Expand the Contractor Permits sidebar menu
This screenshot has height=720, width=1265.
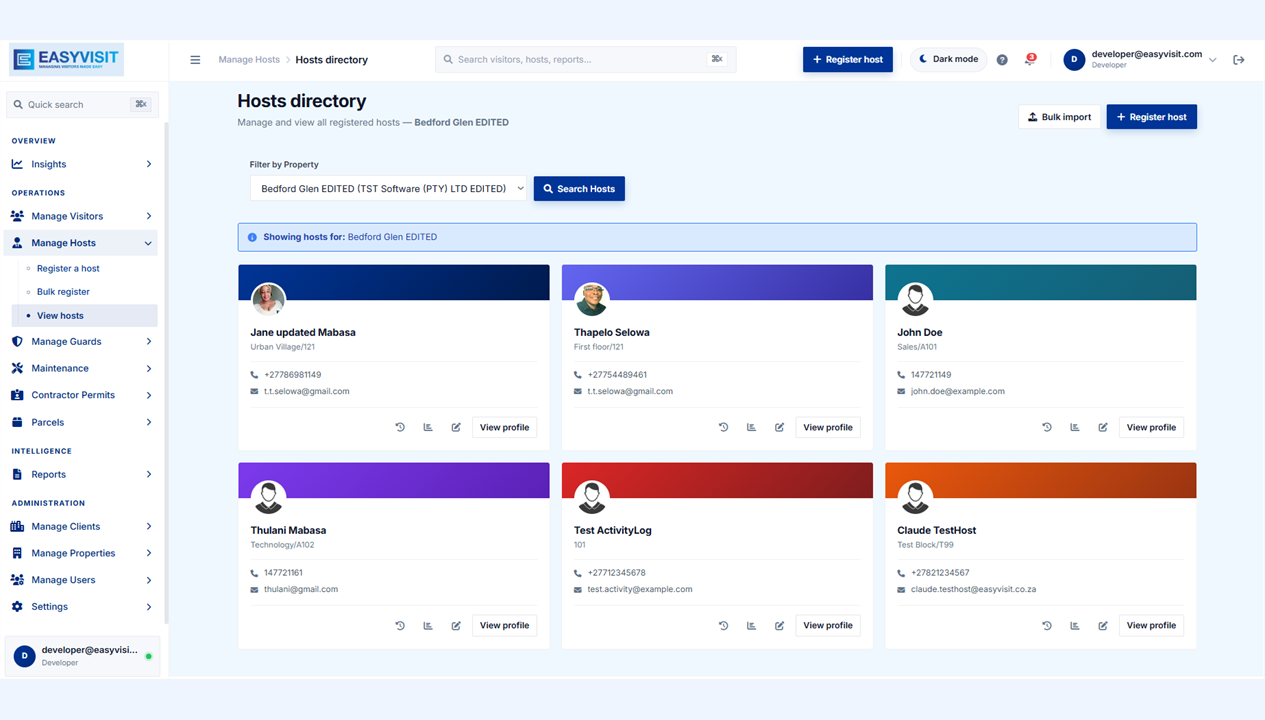[81, 395]
